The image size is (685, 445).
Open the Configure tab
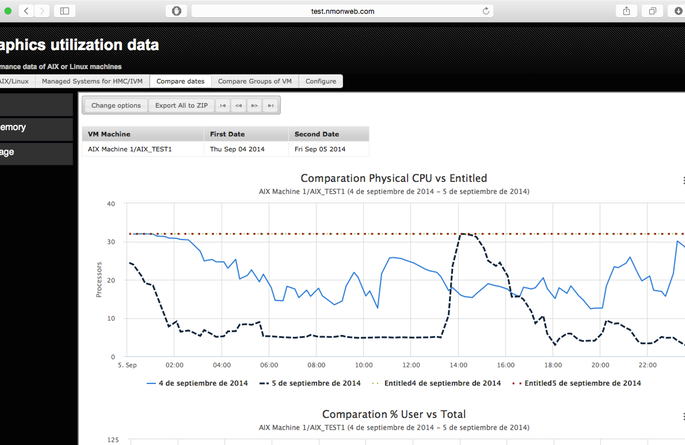(320, 81)
